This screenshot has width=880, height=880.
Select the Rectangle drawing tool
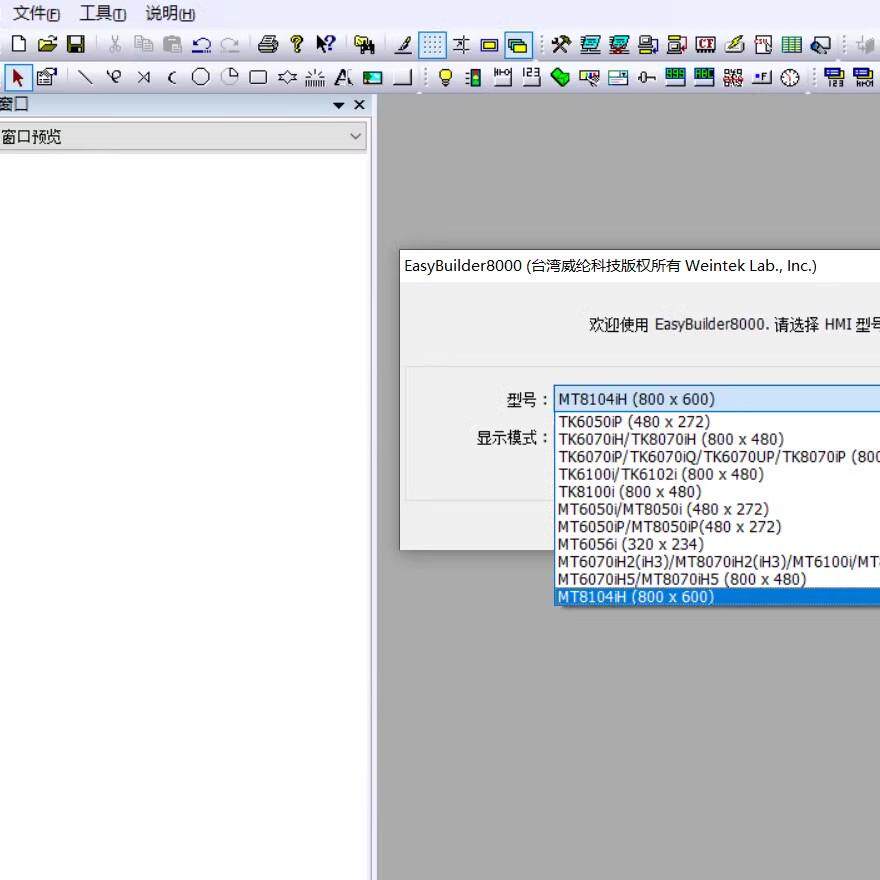(x=258, y=77)
